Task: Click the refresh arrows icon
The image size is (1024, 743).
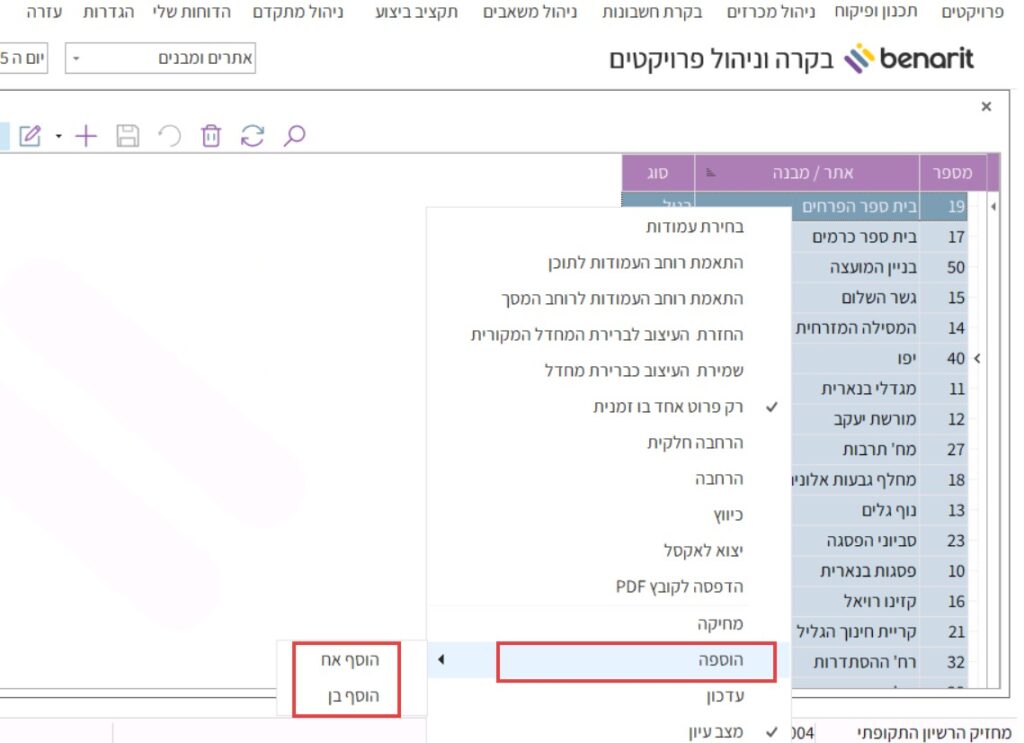Action: point(252,136)
